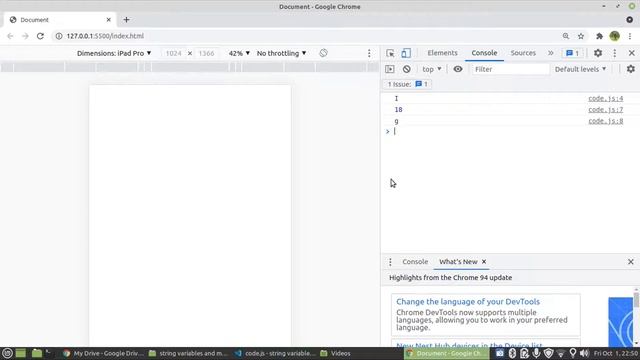This screenshot has width=640, height=360.
Task: Select the Document browser tab
Action: (x=60, y=20)
